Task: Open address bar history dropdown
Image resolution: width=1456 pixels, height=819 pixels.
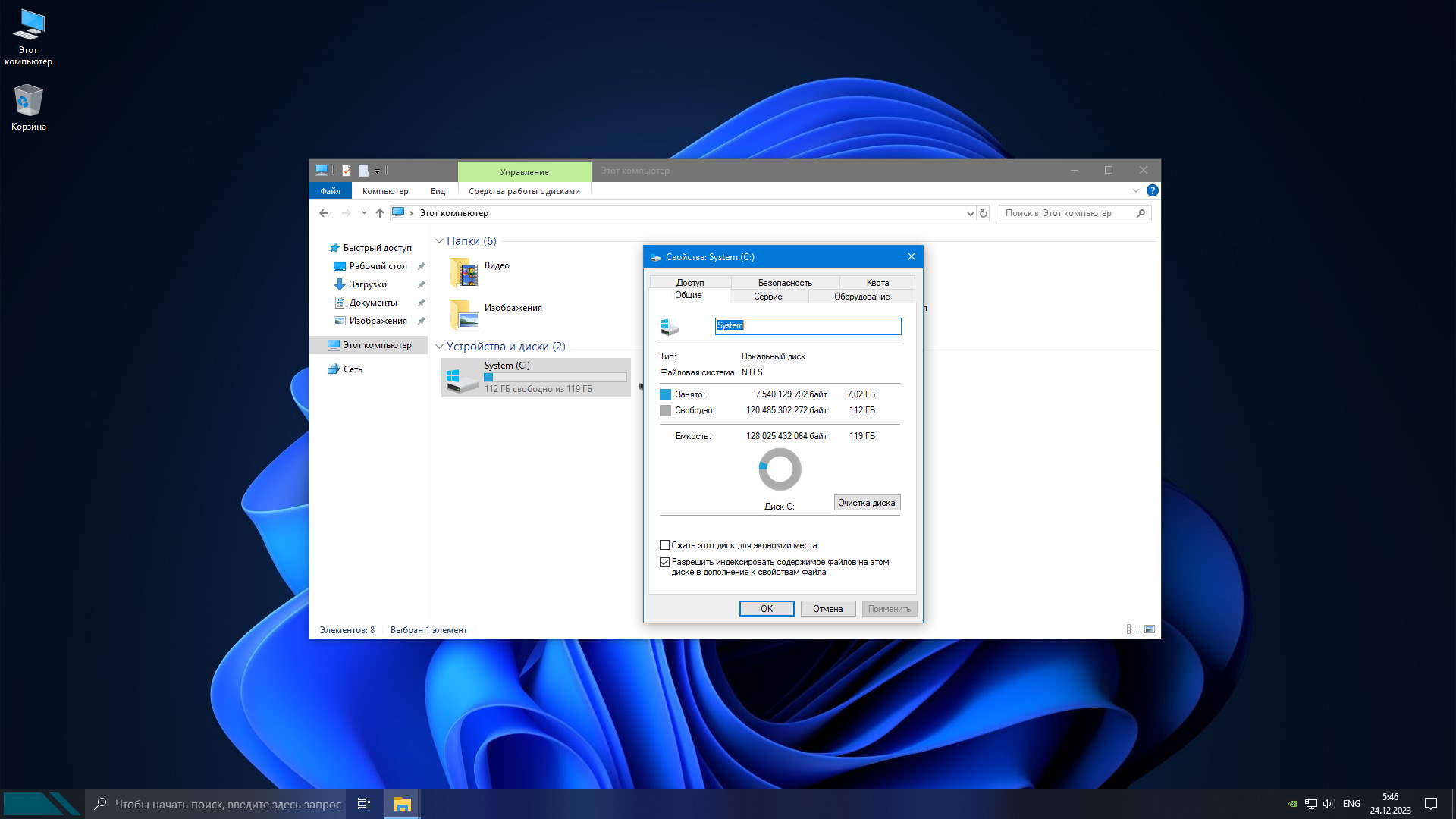Action: point(970,214)
